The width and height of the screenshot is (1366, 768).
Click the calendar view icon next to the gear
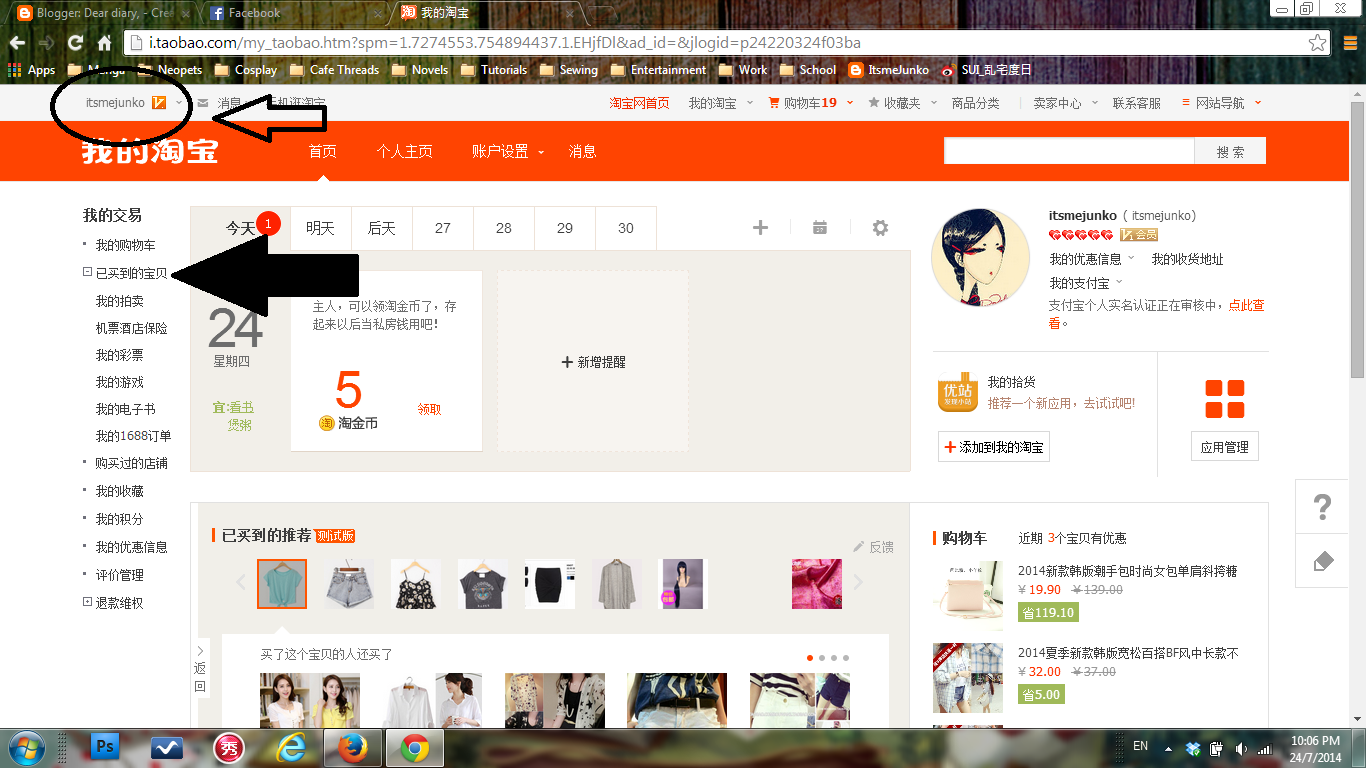pyautogui.click(x=820, y=228)
